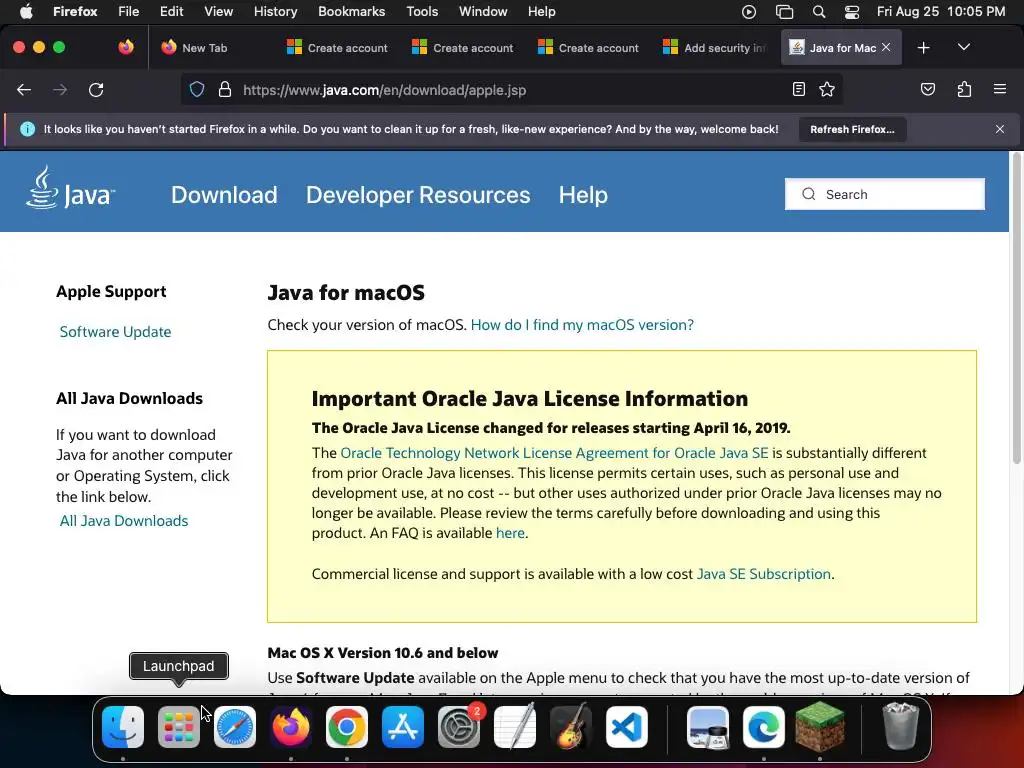
Task: Go back with the back arrow
Action: (24, 90)
